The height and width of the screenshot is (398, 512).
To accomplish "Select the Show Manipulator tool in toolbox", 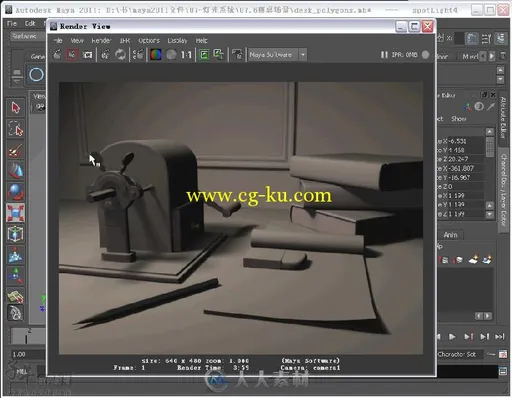I will [x=15, y=276].
